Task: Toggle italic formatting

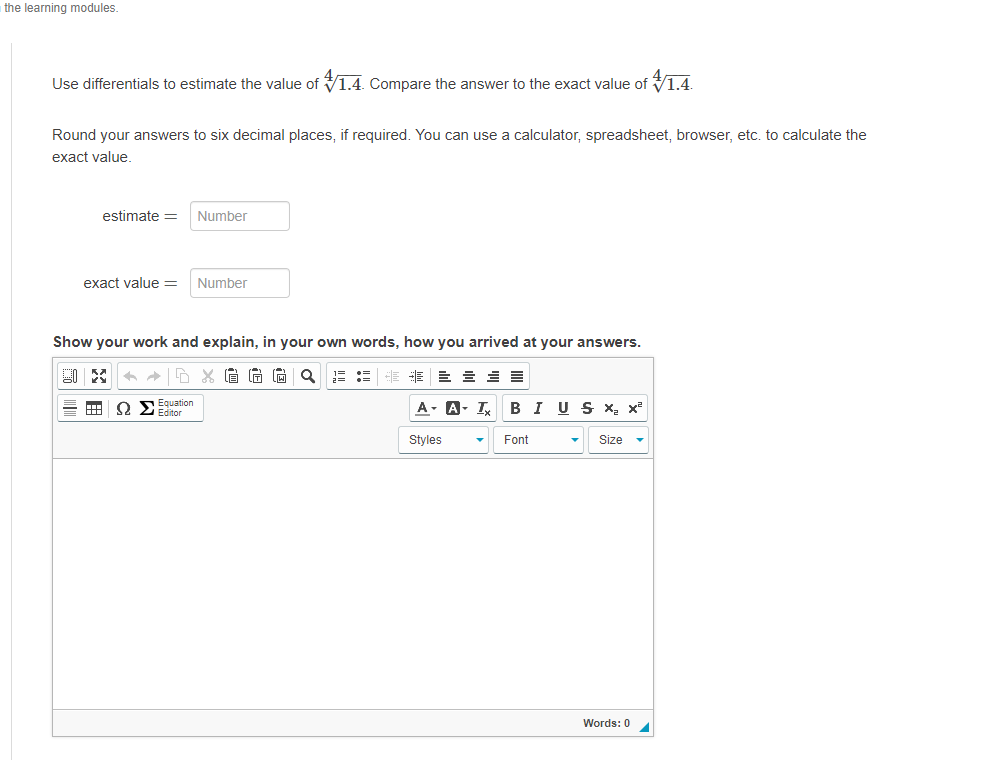Action: click(x=539, y=408)
